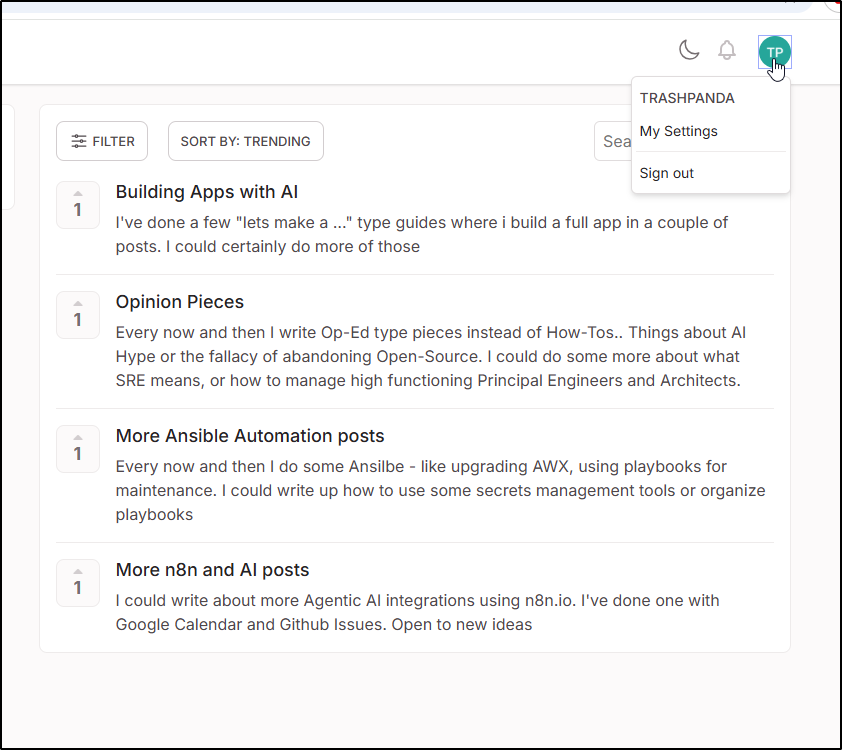The width and height of the screenshot is (842, 750).
Task: Open the Filter options button
Action: coord(102,141)
